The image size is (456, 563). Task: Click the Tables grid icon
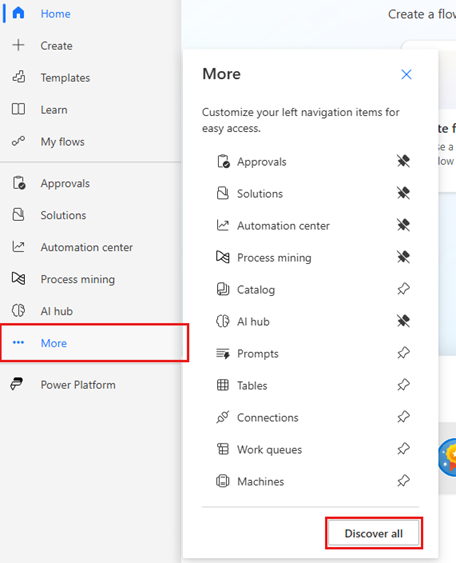pyautogui.click(x=223, y=385)
